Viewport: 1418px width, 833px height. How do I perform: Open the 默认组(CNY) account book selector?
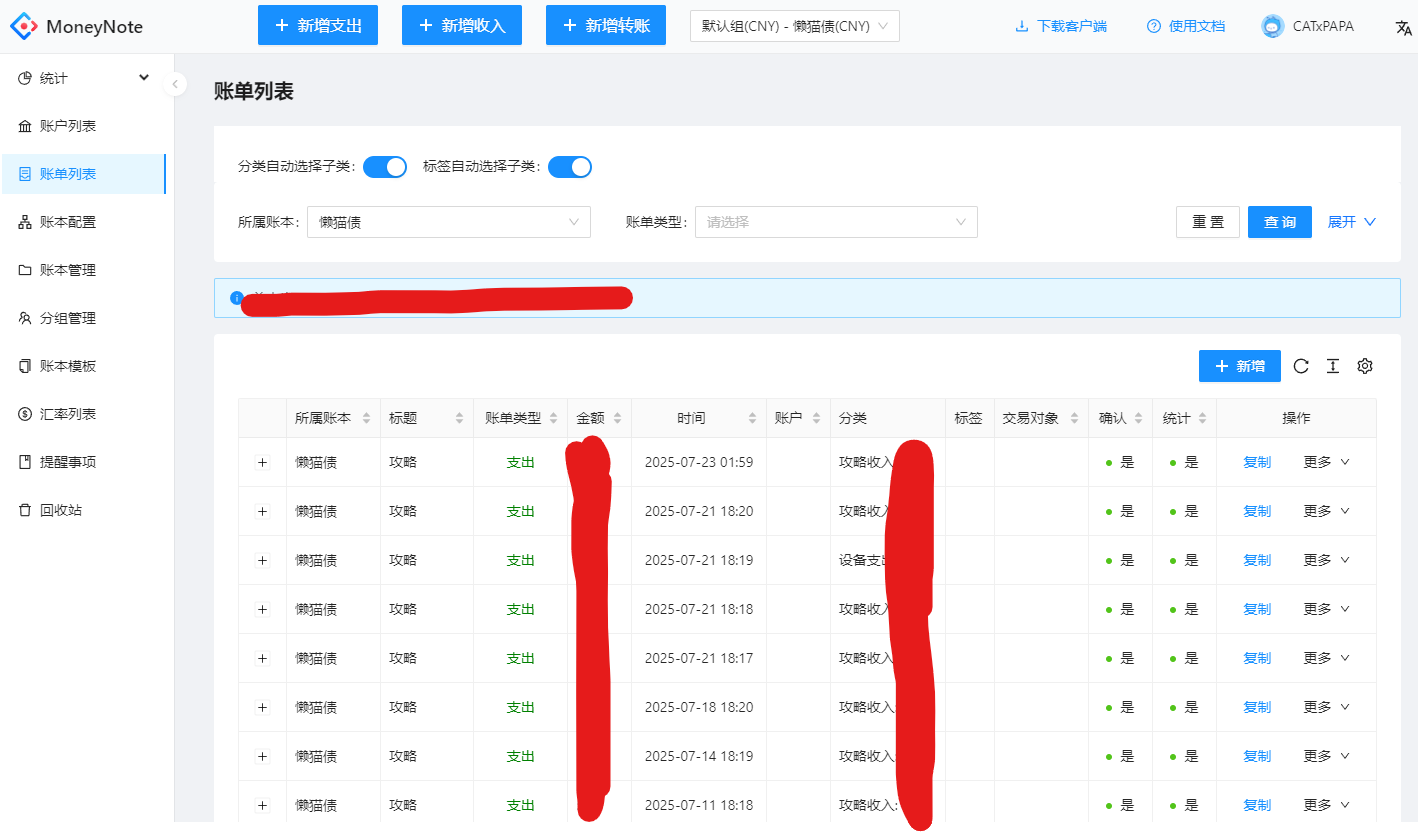click(795, 27)
